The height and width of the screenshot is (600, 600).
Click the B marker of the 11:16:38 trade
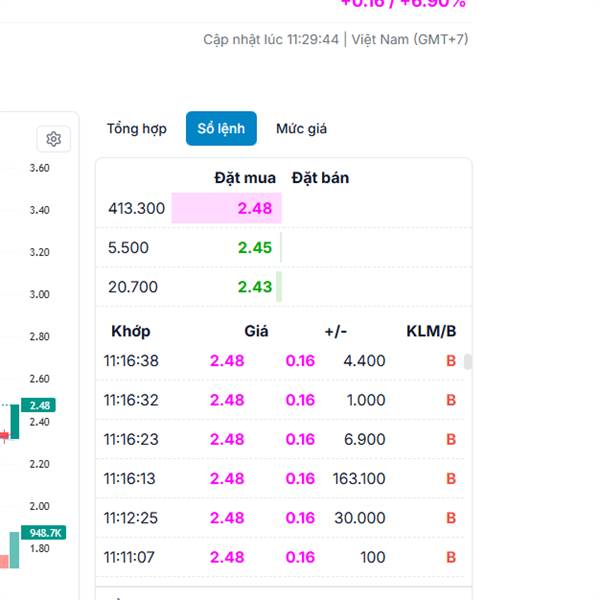pyautogui.click(x=450, y=361)
